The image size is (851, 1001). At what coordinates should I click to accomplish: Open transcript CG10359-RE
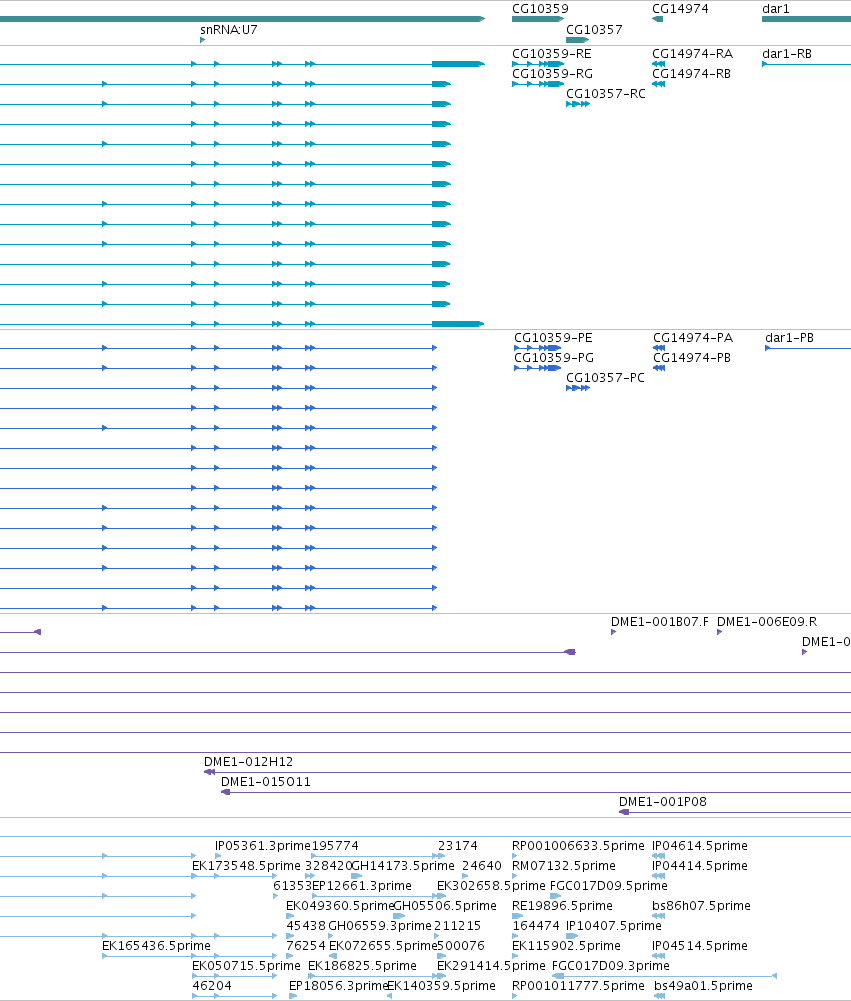point(552,54)
